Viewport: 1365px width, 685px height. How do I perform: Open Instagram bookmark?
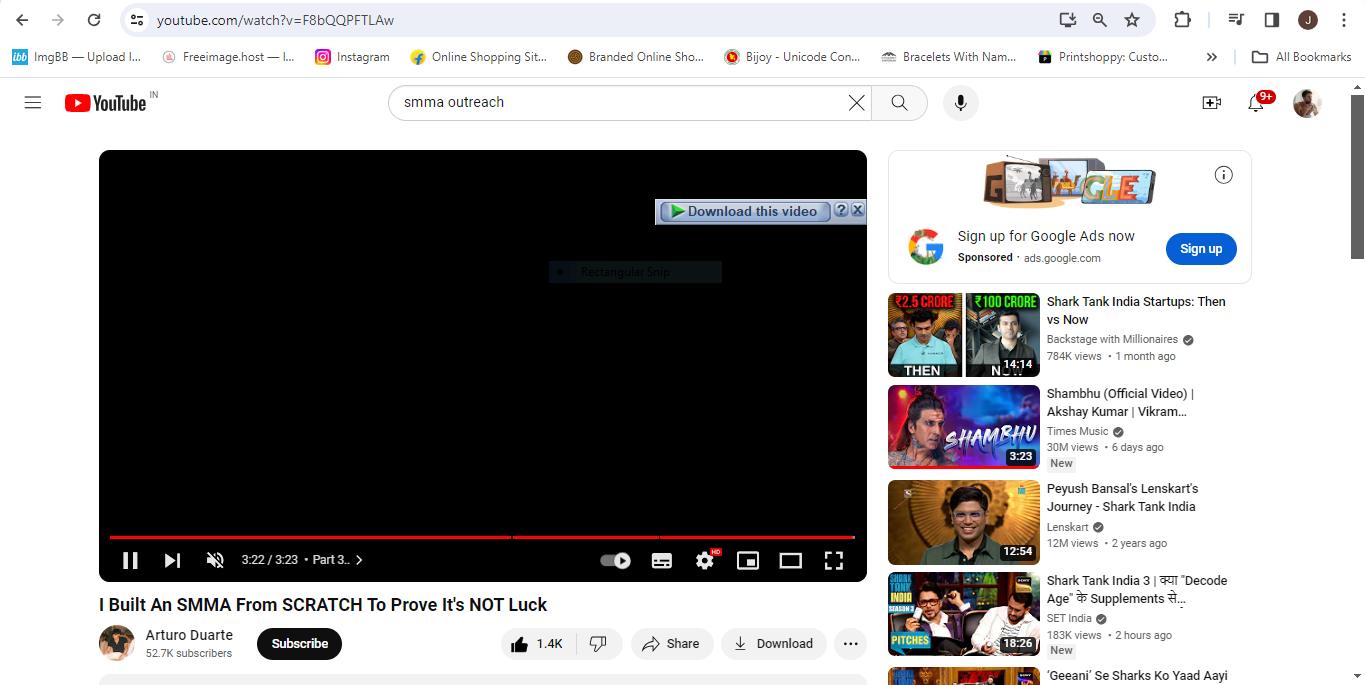352,57
